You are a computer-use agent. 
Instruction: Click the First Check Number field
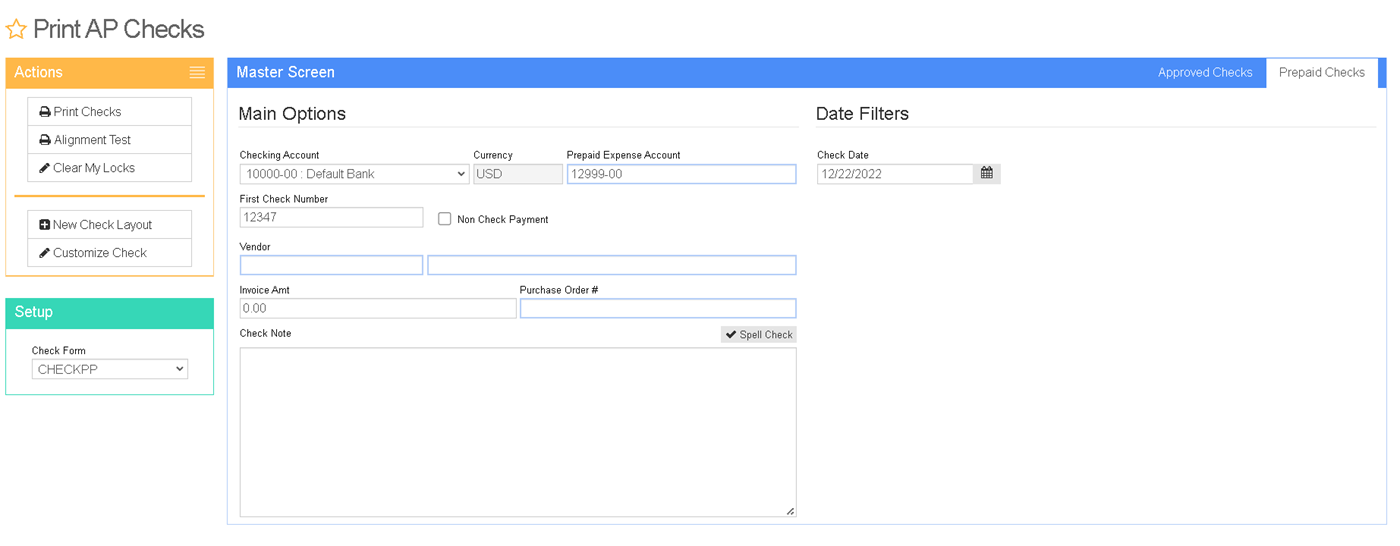click(332, 217)
